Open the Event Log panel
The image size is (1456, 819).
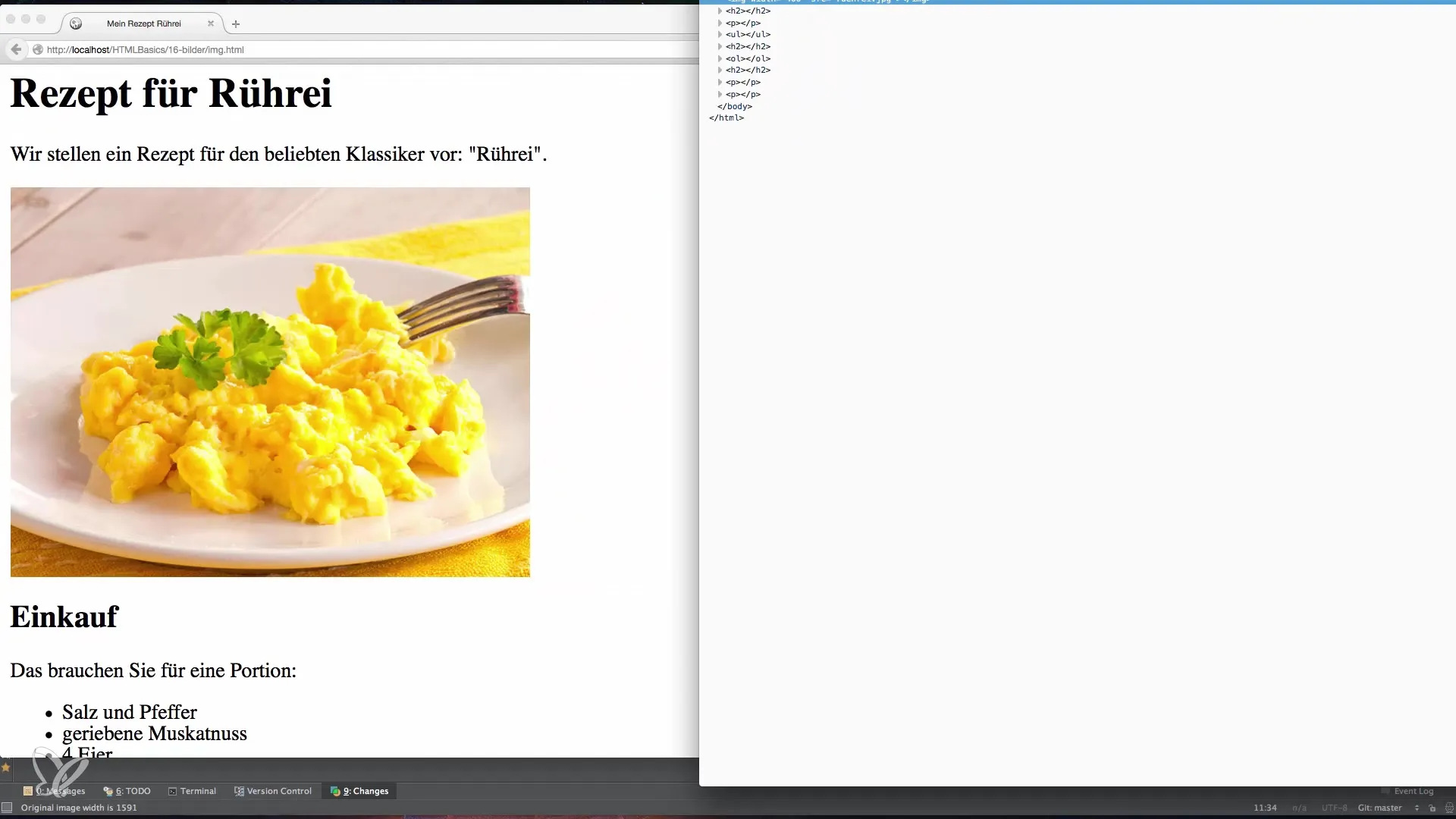coord(1407,791)
